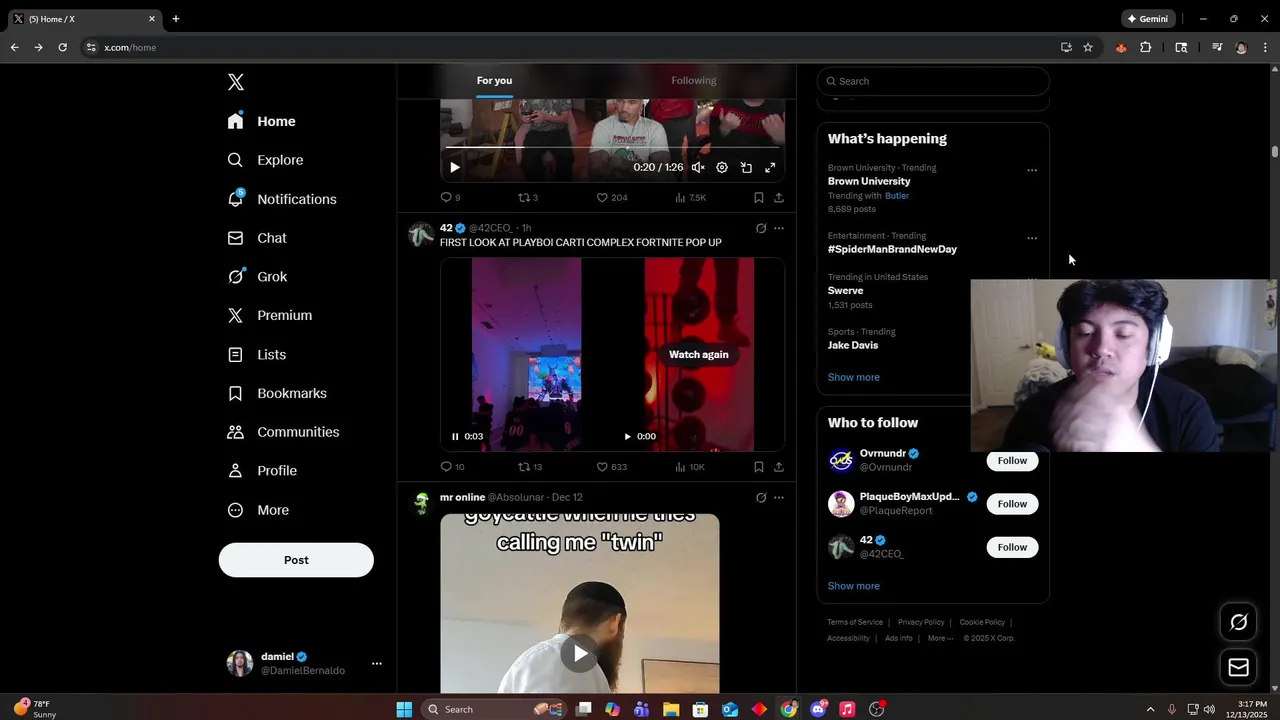Play the top video
1280x720 pixels.
click(x=454, y=168)
